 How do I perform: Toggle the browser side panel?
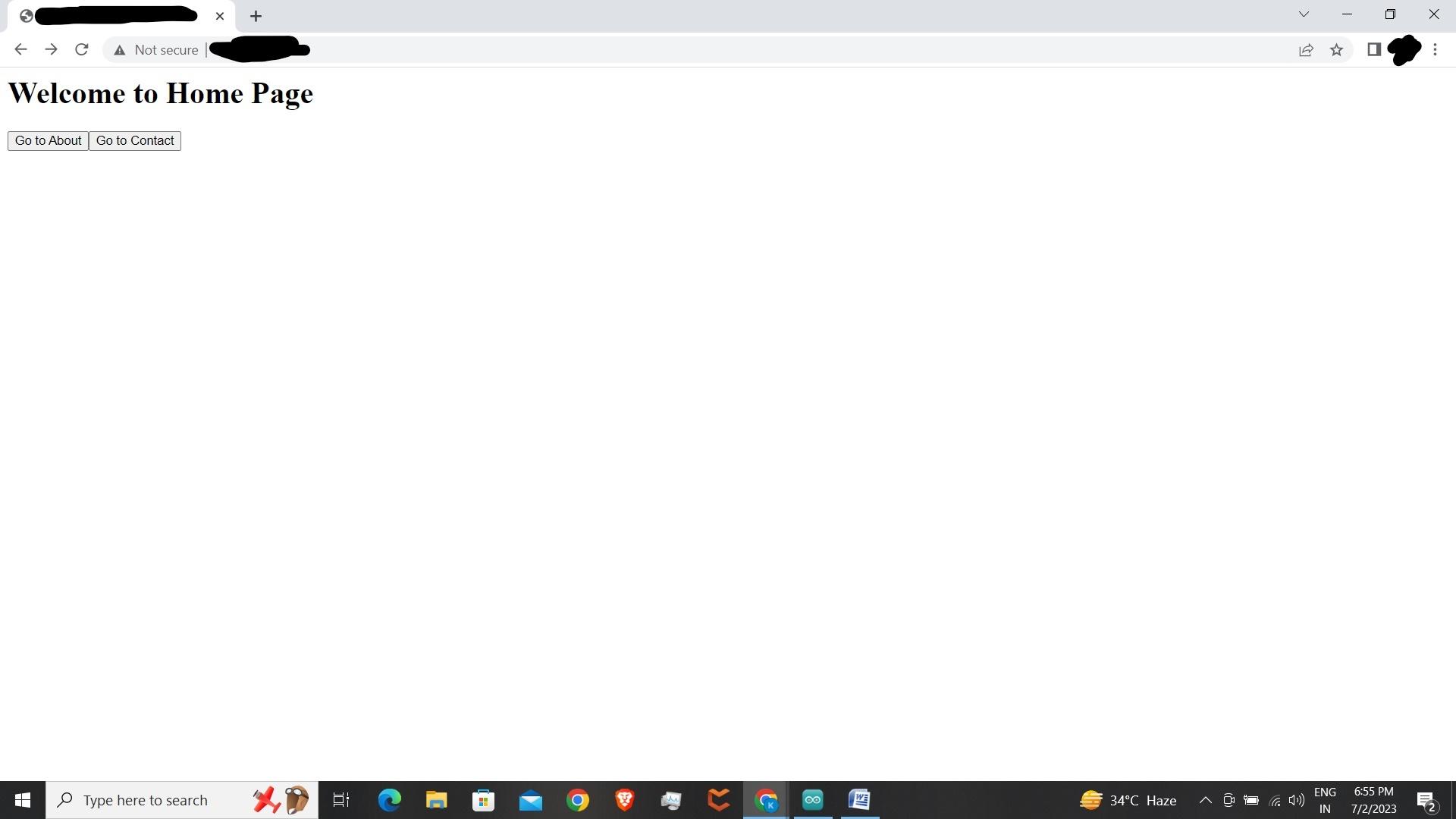[1373, 50]
